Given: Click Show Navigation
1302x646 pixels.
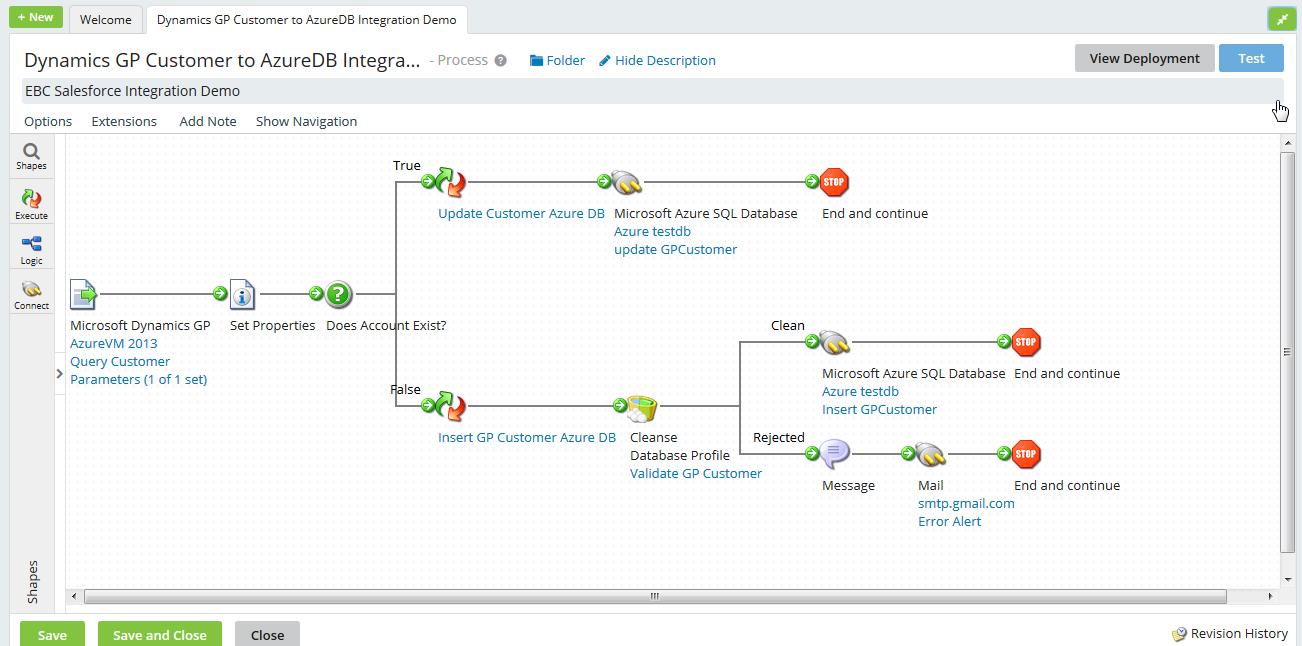Looking at the screenshot, I should 306,122.
